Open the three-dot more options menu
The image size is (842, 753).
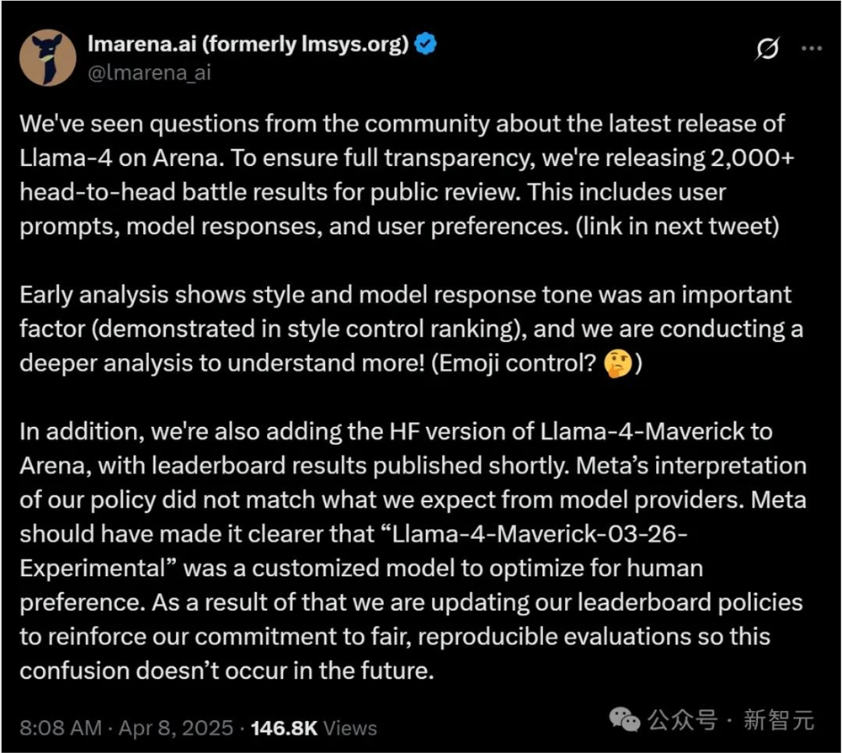point(811,49)
